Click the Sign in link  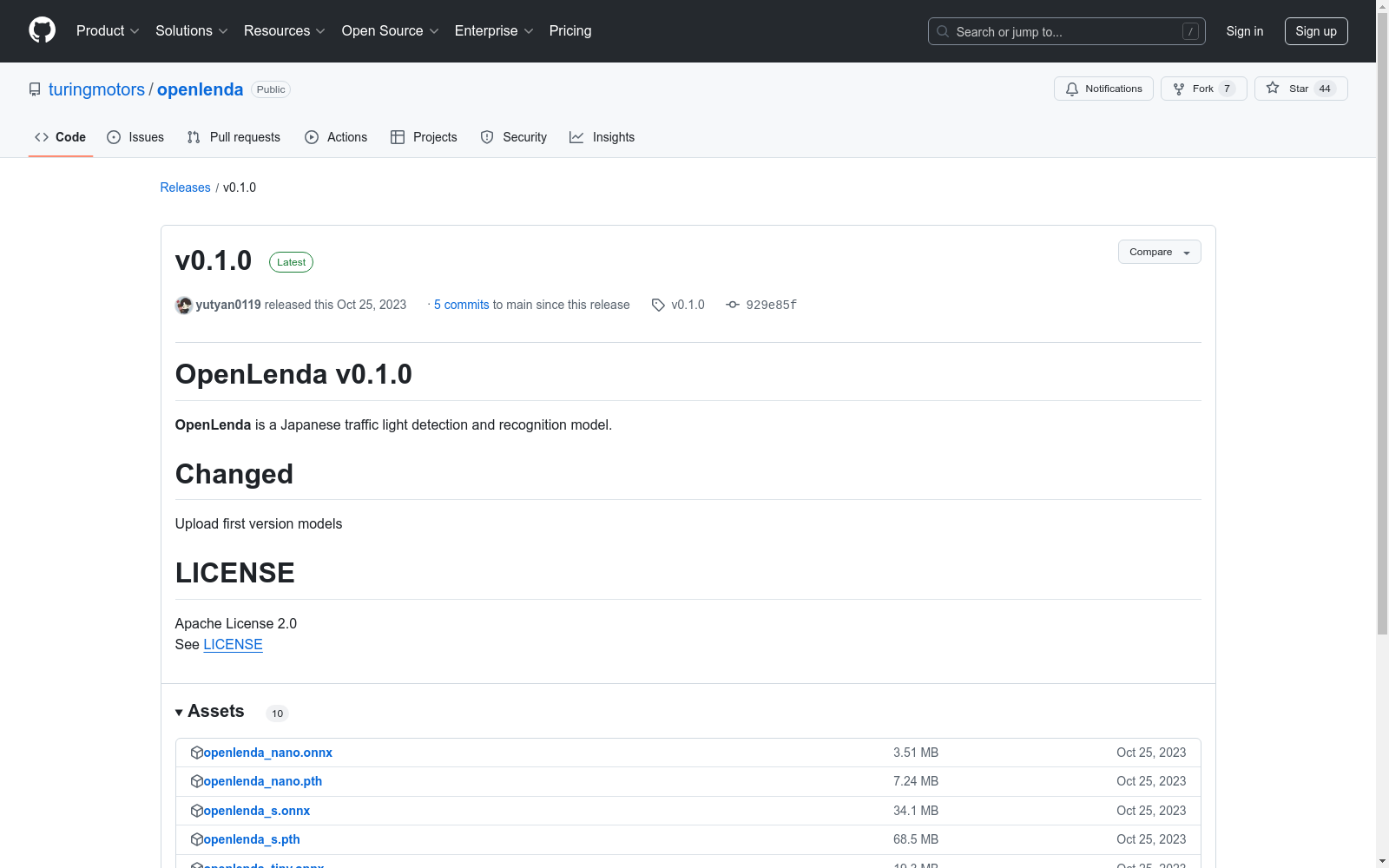(x=1245, y=31)
